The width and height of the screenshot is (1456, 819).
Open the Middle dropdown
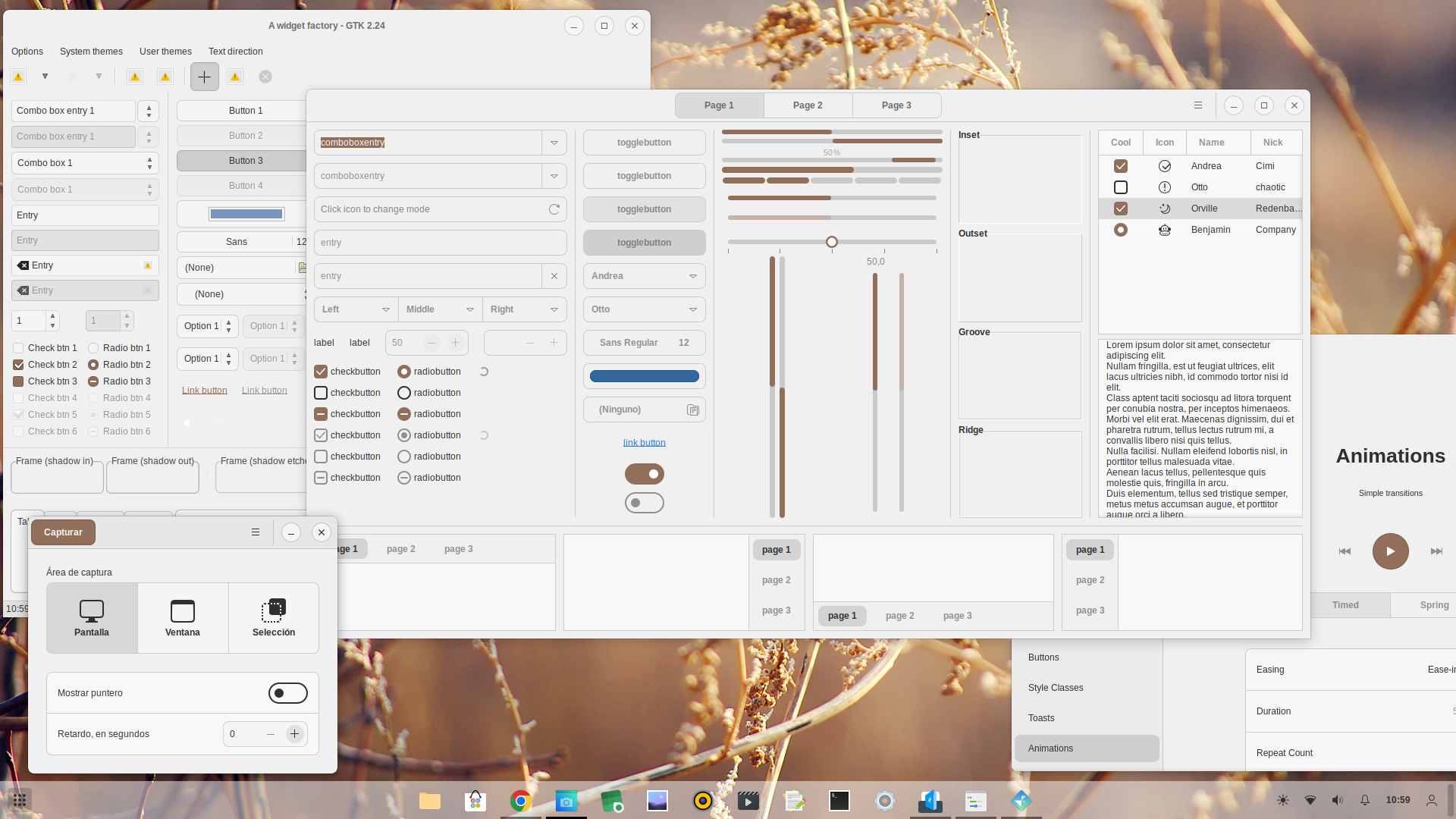coord(440,309)
